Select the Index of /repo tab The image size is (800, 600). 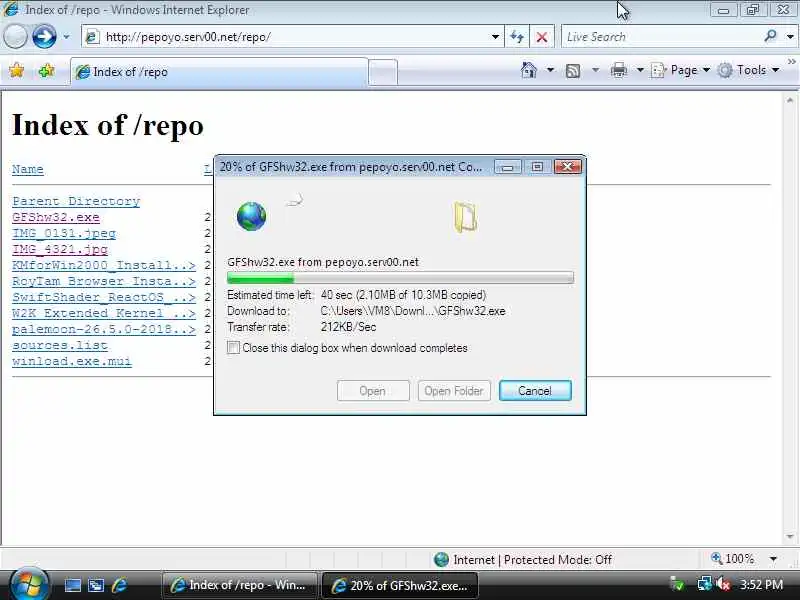tap(219, 72)
